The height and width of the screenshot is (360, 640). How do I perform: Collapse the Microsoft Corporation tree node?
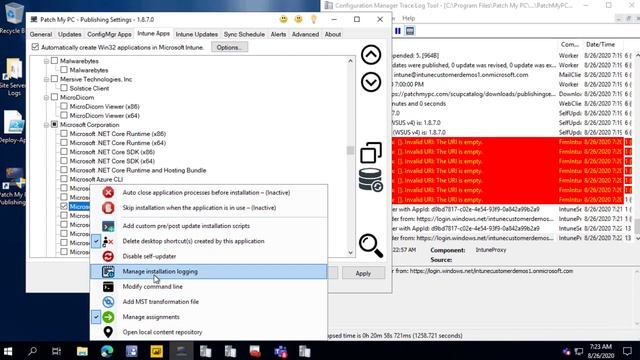point(46,125)
